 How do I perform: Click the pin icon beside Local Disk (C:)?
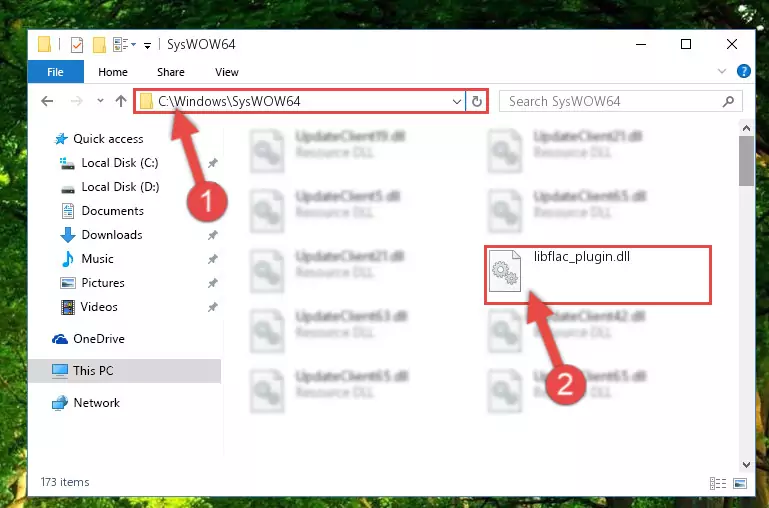click(212, 163)
